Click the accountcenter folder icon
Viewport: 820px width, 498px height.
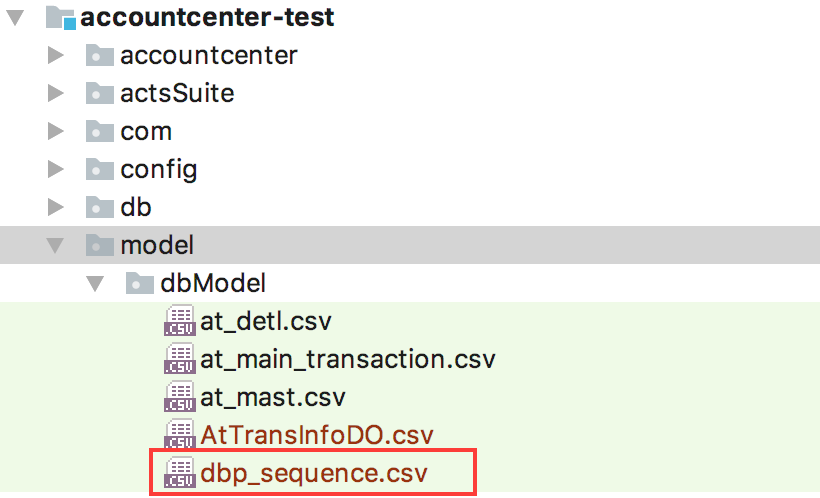tap(99, 55)
